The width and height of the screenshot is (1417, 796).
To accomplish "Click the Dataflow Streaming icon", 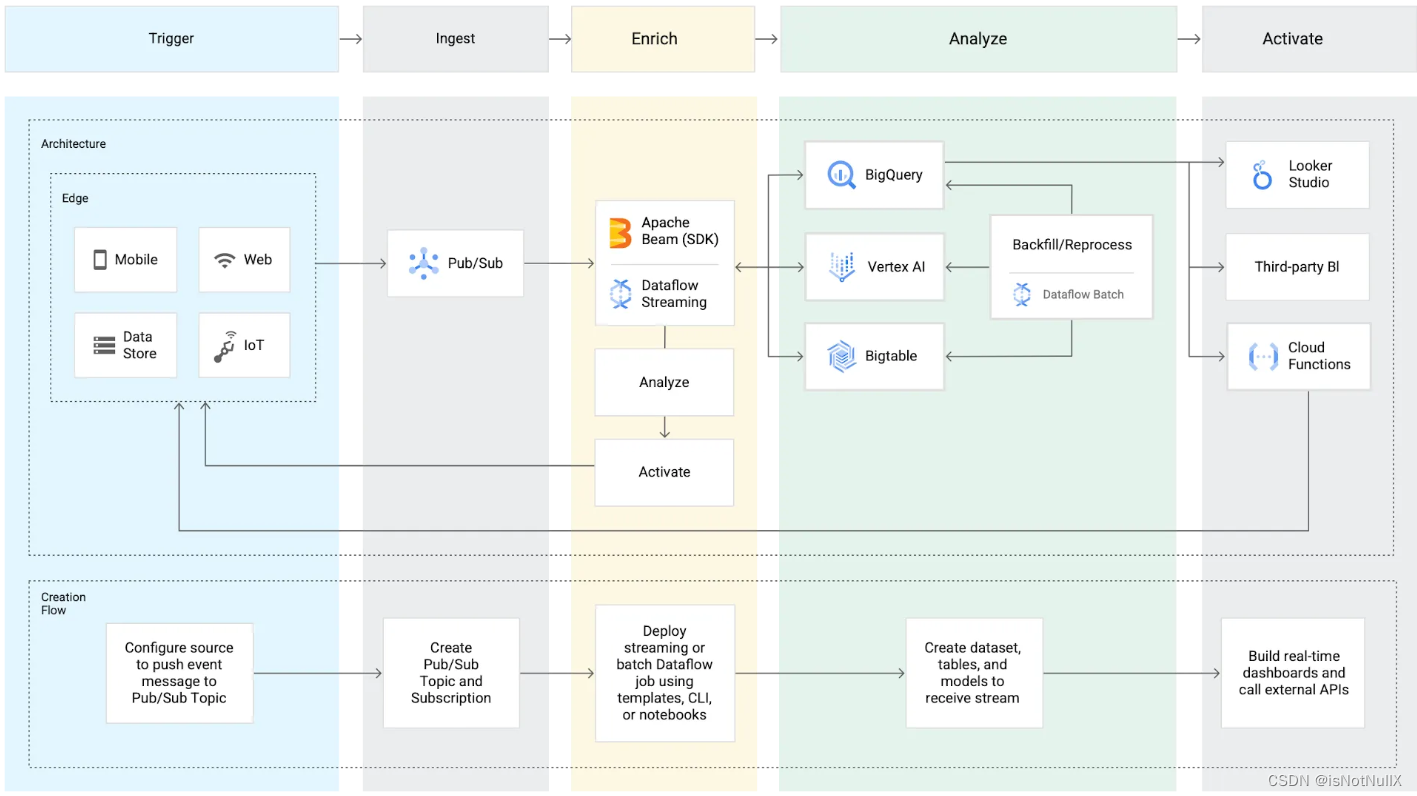I will [x=620, y=294].
